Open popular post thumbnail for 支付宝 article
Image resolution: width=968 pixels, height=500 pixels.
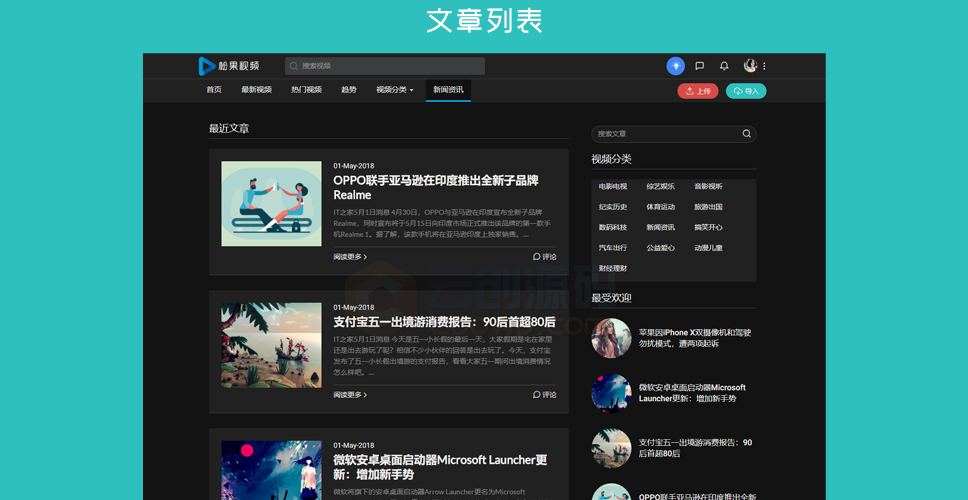[x=611, y=448]
